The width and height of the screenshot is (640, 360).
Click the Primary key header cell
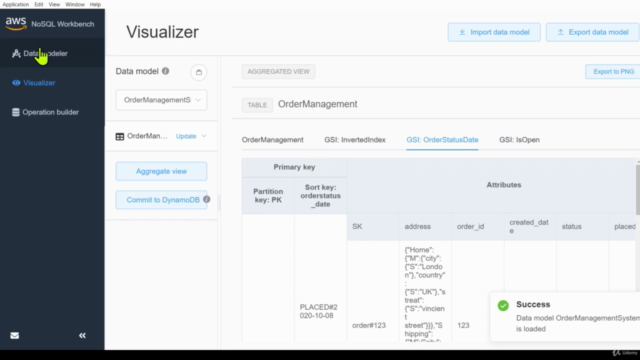point(294,167)
